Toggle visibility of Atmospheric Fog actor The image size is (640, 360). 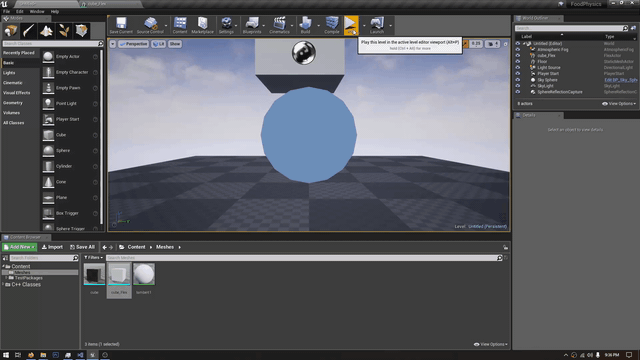518,49
